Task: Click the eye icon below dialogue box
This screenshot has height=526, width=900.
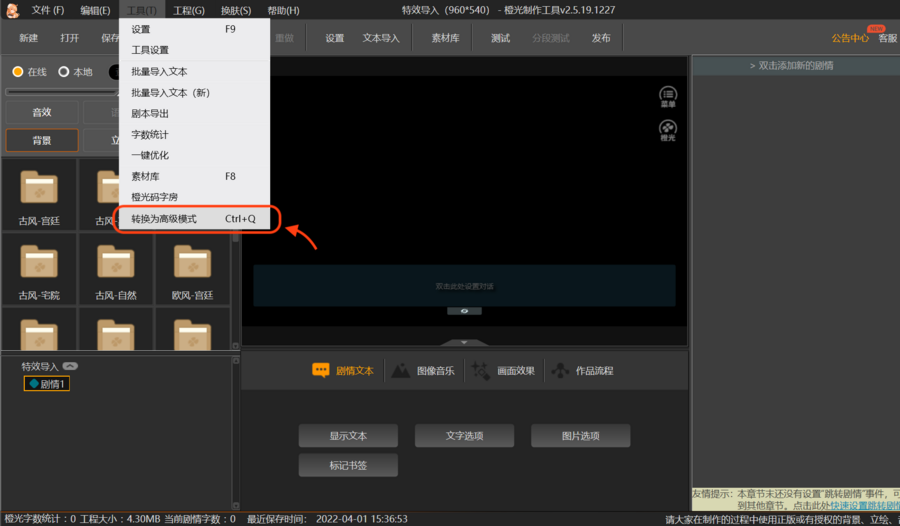Action: pos(464,311)
